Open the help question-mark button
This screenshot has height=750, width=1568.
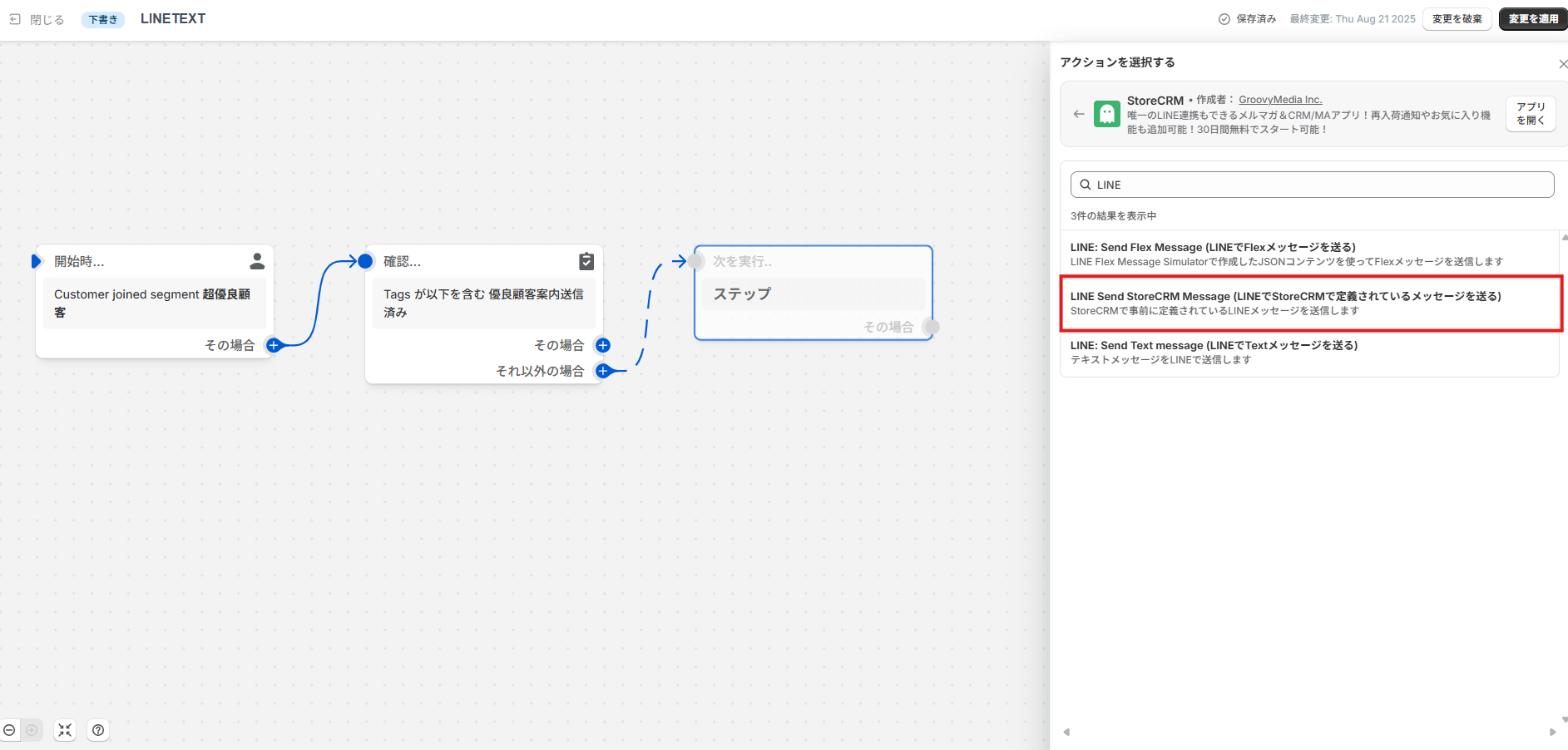(98, 730)
